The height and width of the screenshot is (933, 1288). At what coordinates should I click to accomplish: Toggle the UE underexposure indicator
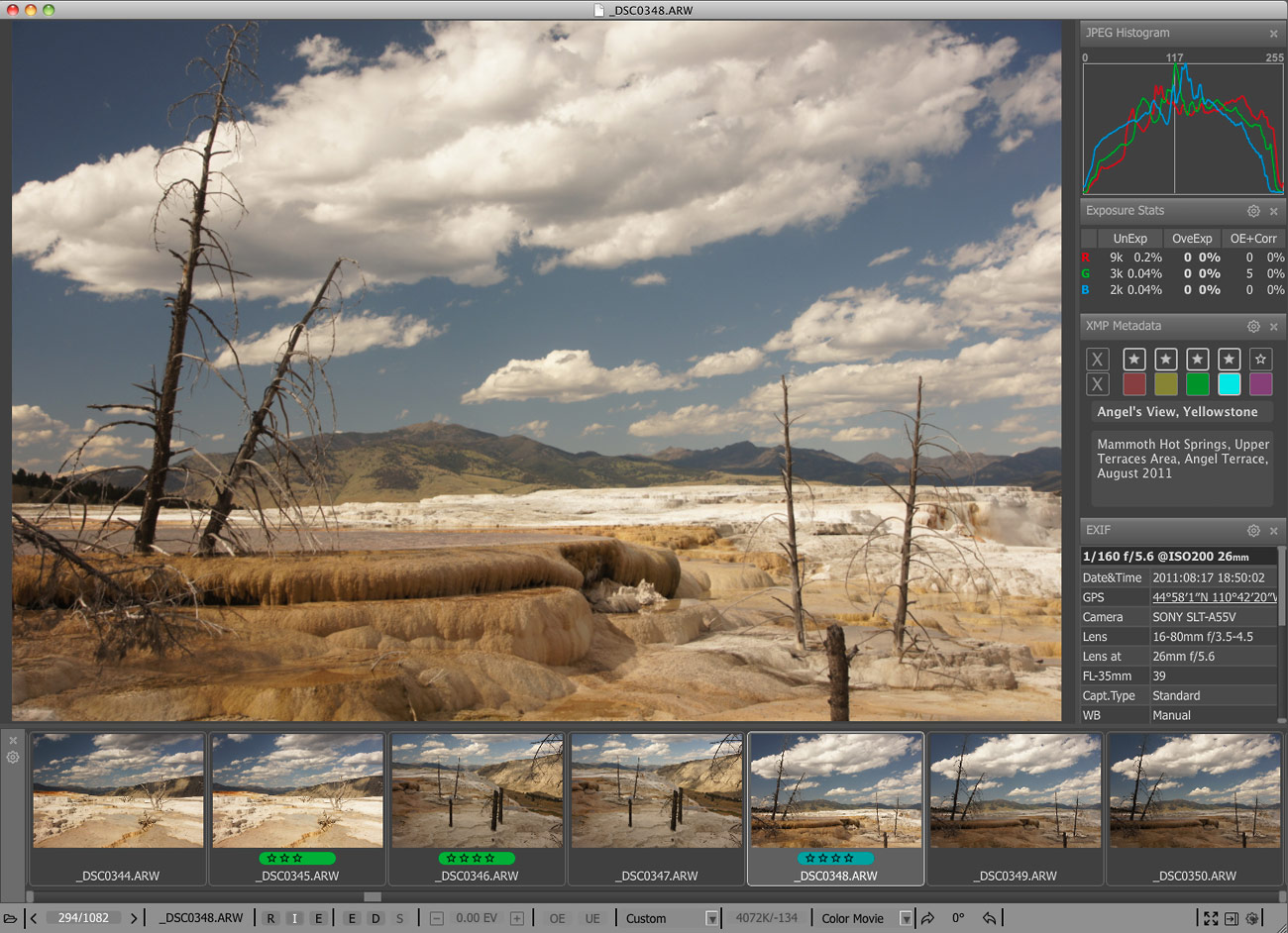[x=592, y=918]
